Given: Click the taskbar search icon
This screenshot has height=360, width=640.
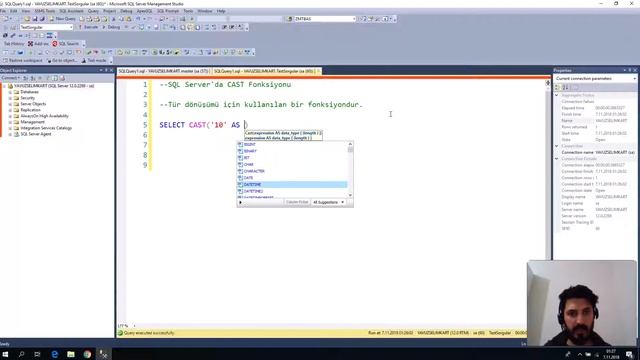Looking at the screenshot, I should click(21, 354).
